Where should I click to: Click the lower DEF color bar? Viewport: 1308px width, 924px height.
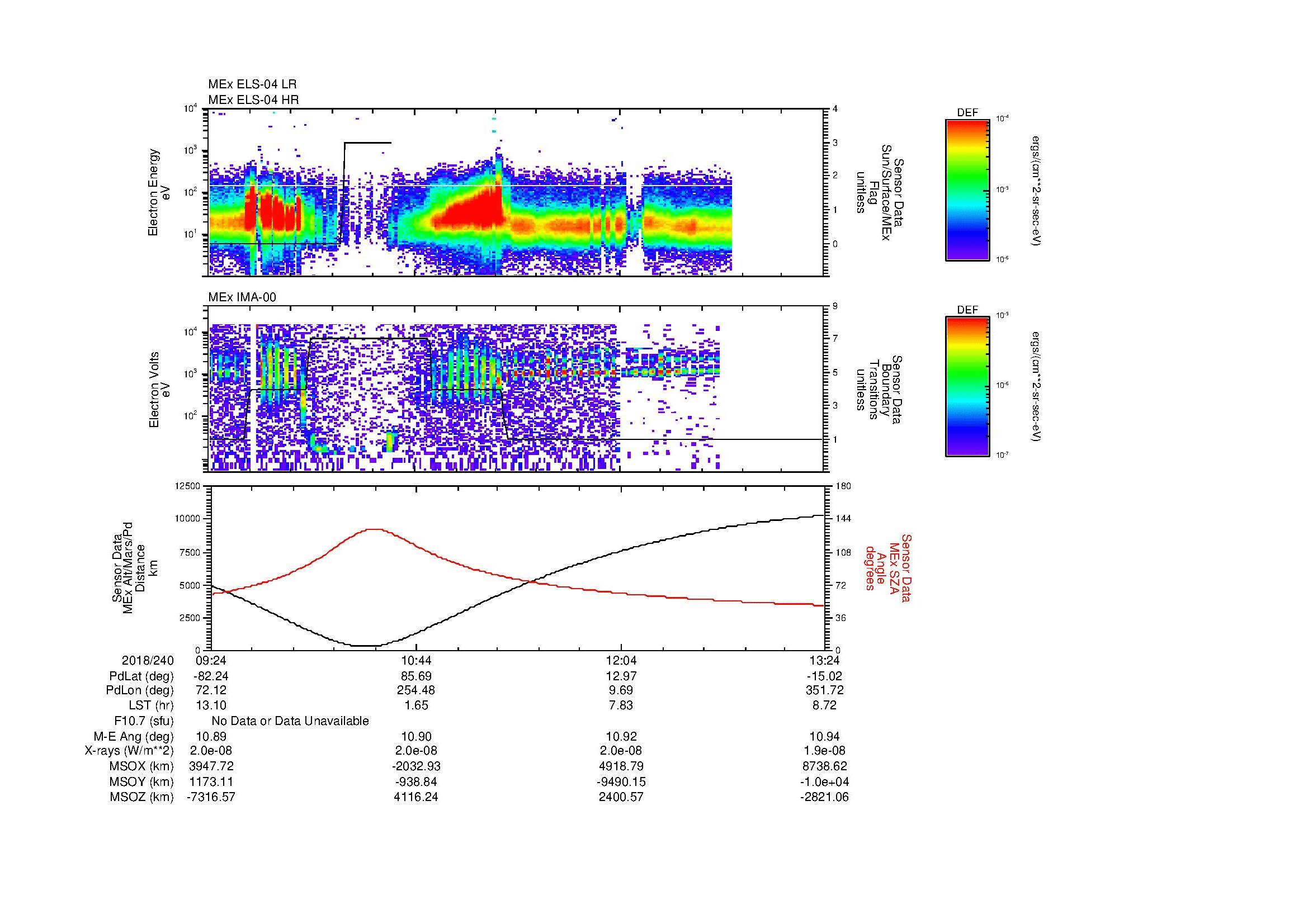click(967, 387)
